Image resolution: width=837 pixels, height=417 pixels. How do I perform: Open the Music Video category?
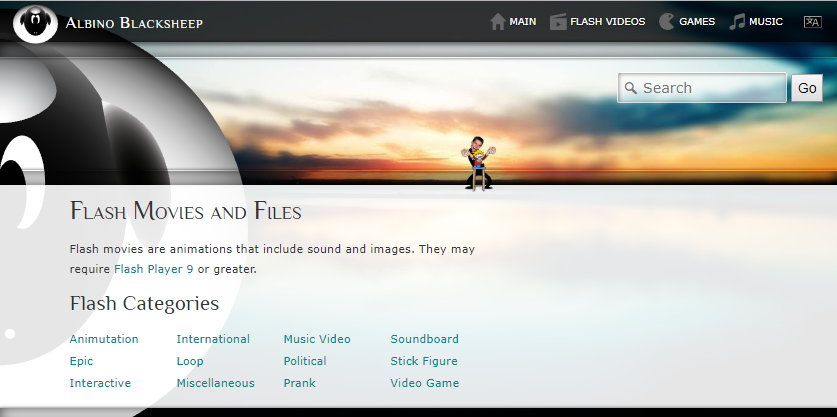317,339
